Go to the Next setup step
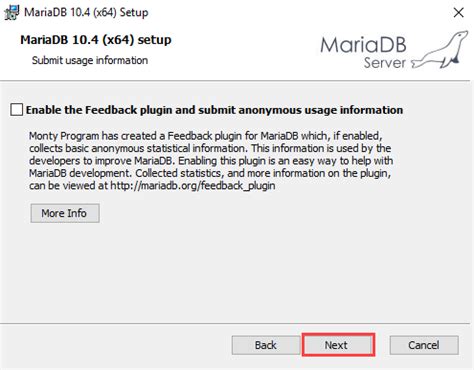474x370 pixels. pyautogui.click(x=338, y=345)
